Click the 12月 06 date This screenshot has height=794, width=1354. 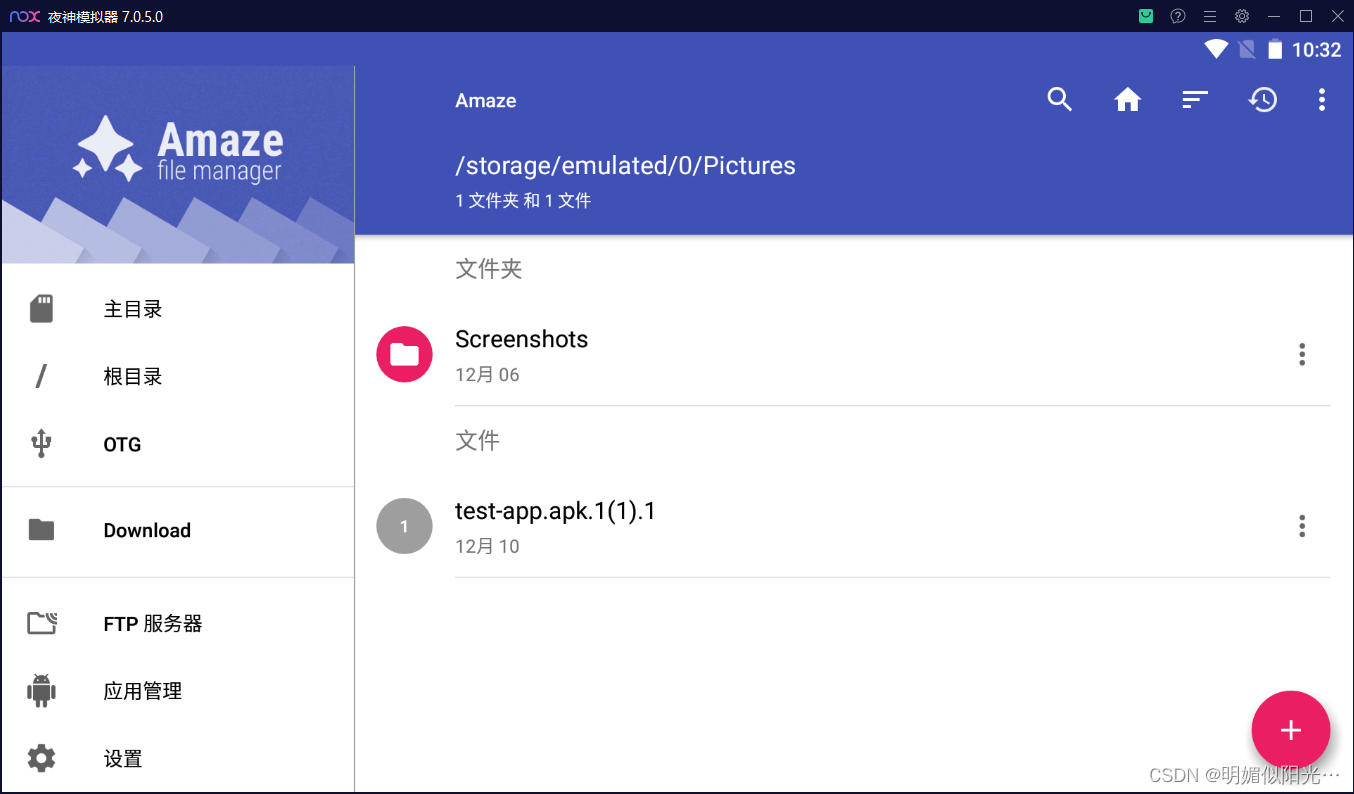tap(487, 375)
